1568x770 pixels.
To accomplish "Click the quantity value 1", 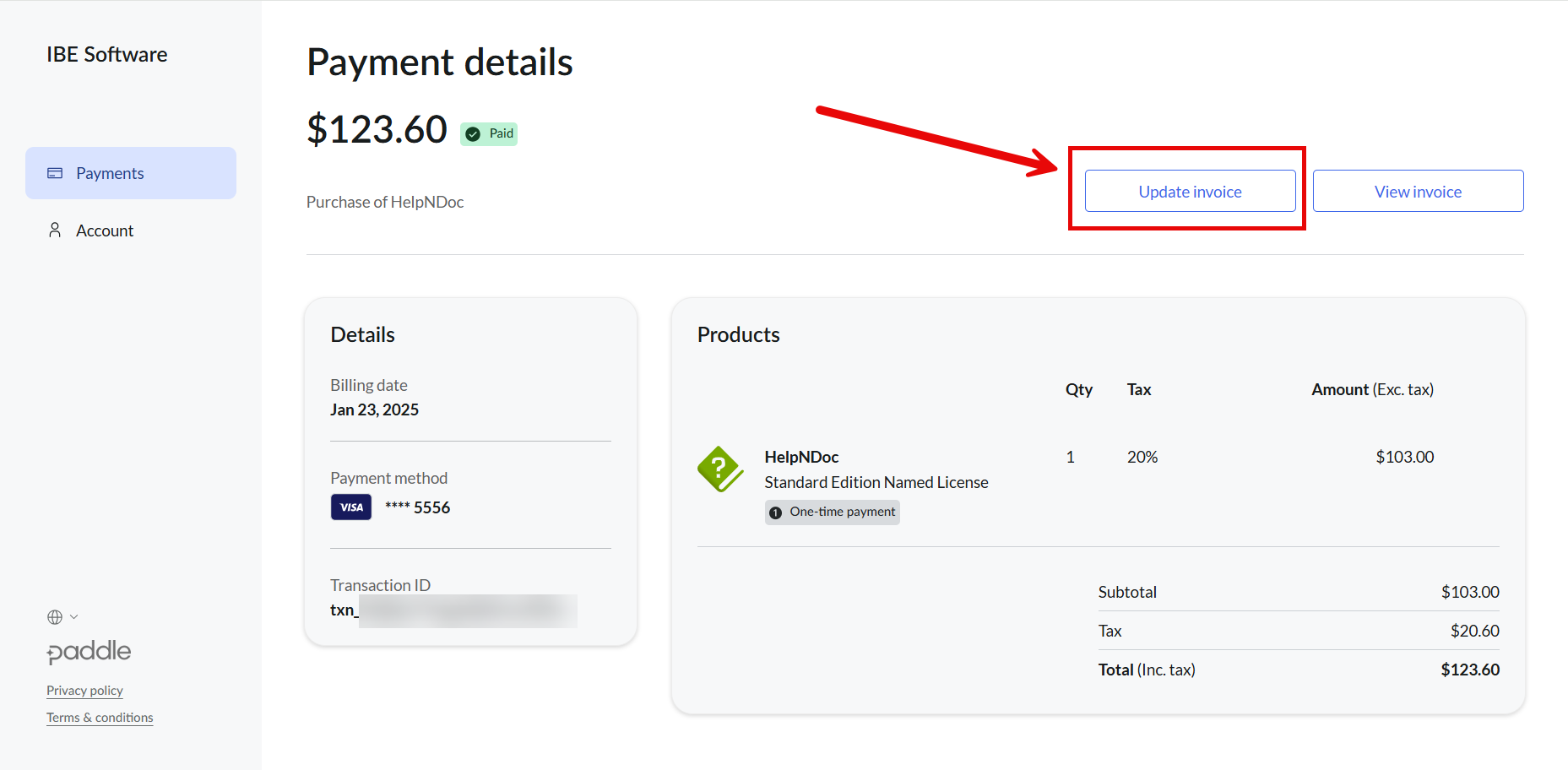I will (x=1070, y=457).
